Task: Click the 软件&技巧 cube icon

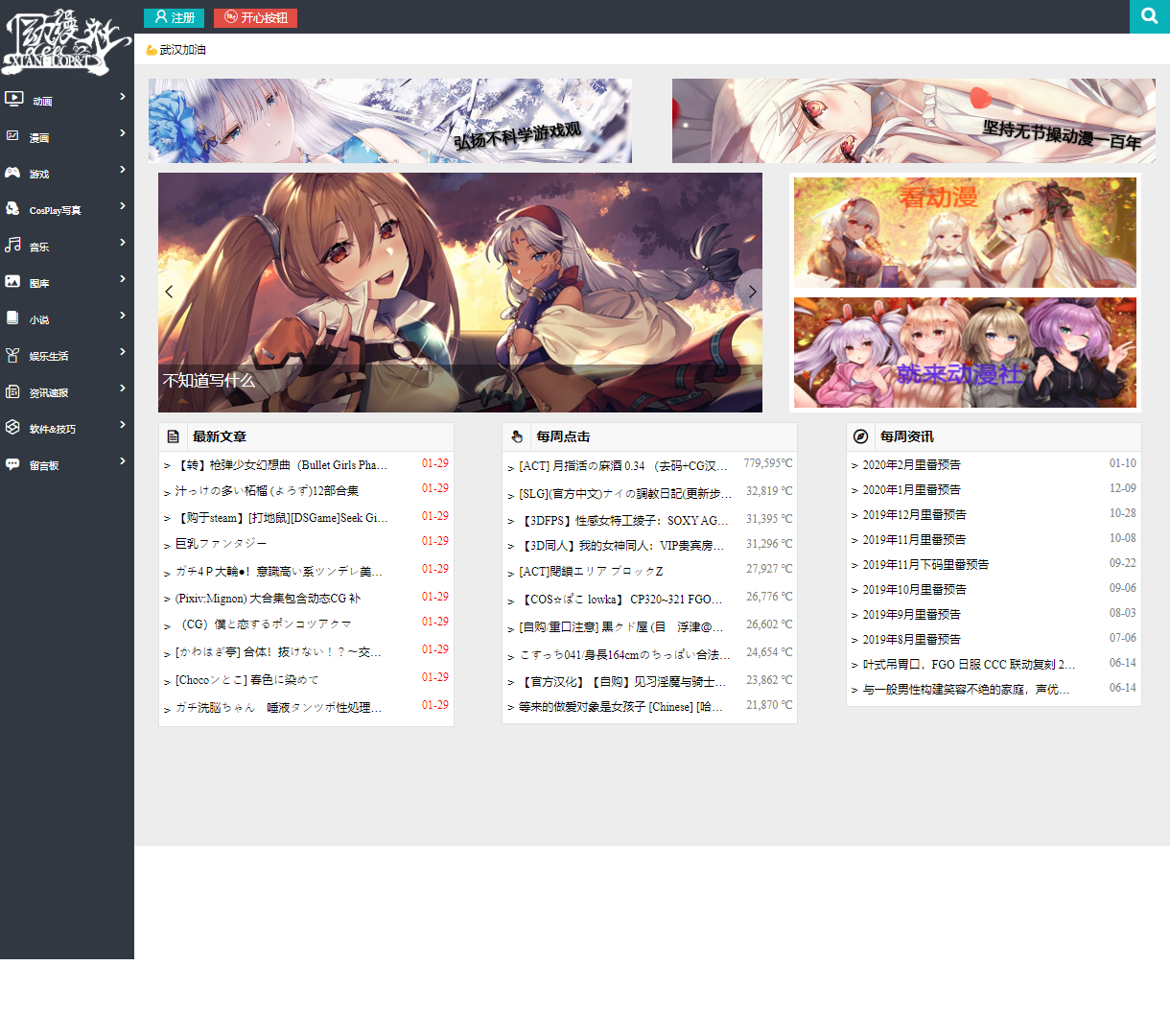Action: [12, 428]
